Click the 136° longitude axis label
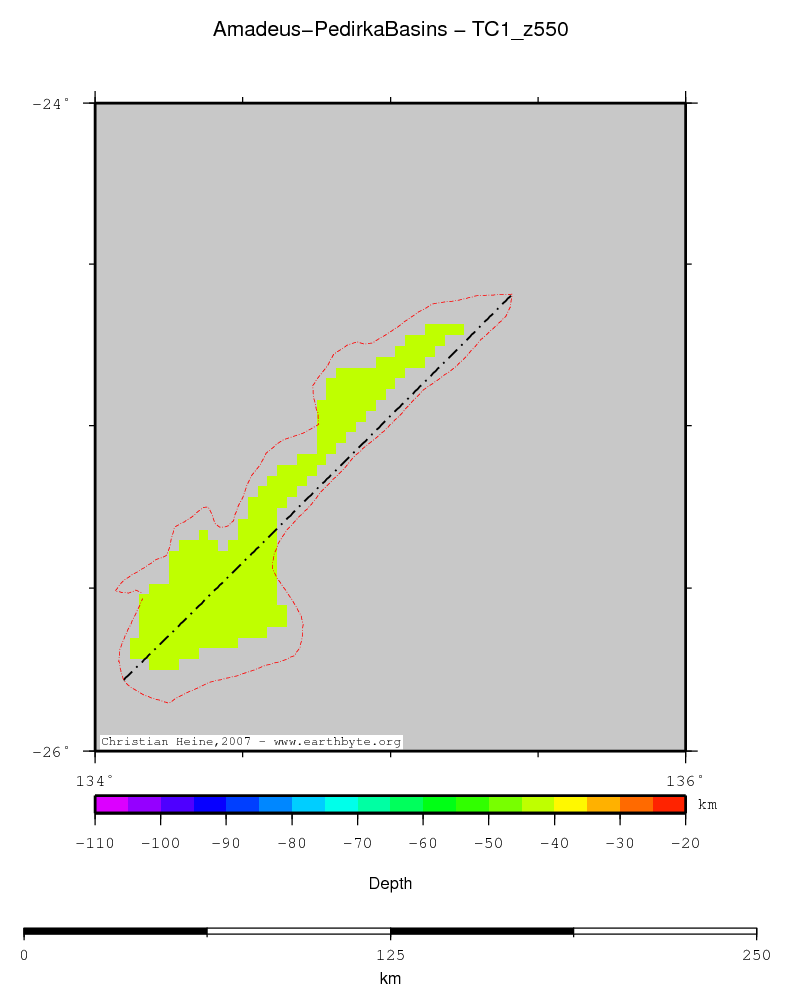 click(685, 780)
